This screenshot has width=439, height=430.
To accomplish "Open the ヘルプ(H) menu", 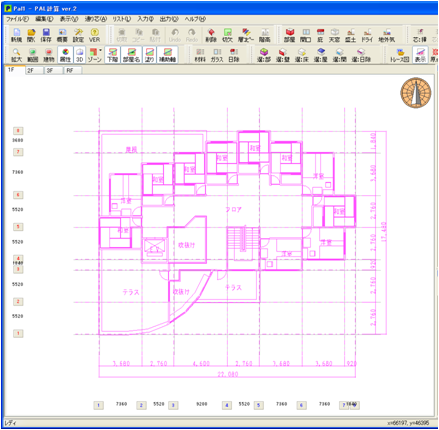I will 195,19.
